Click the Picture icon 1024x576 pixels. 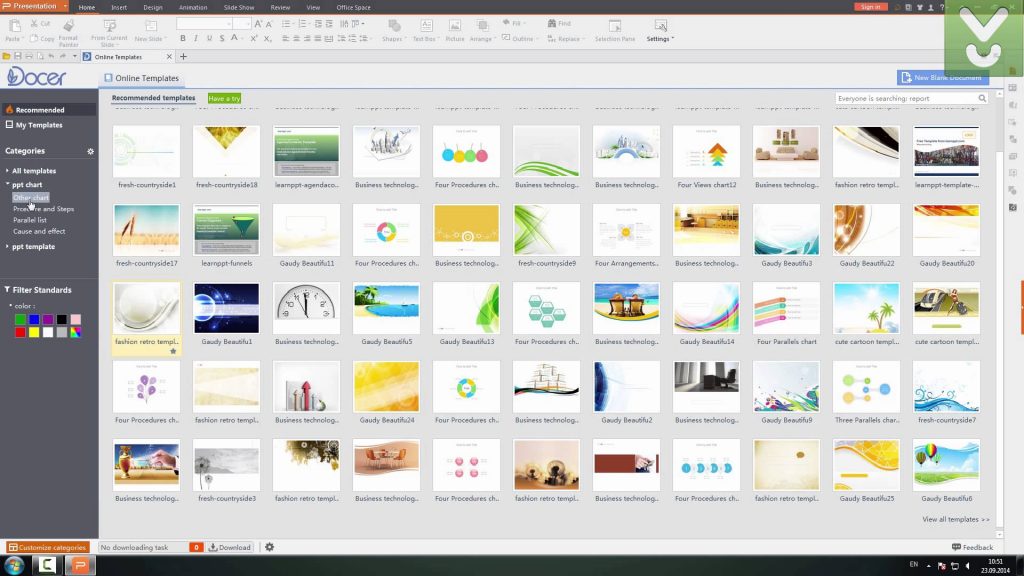point(455,25)
